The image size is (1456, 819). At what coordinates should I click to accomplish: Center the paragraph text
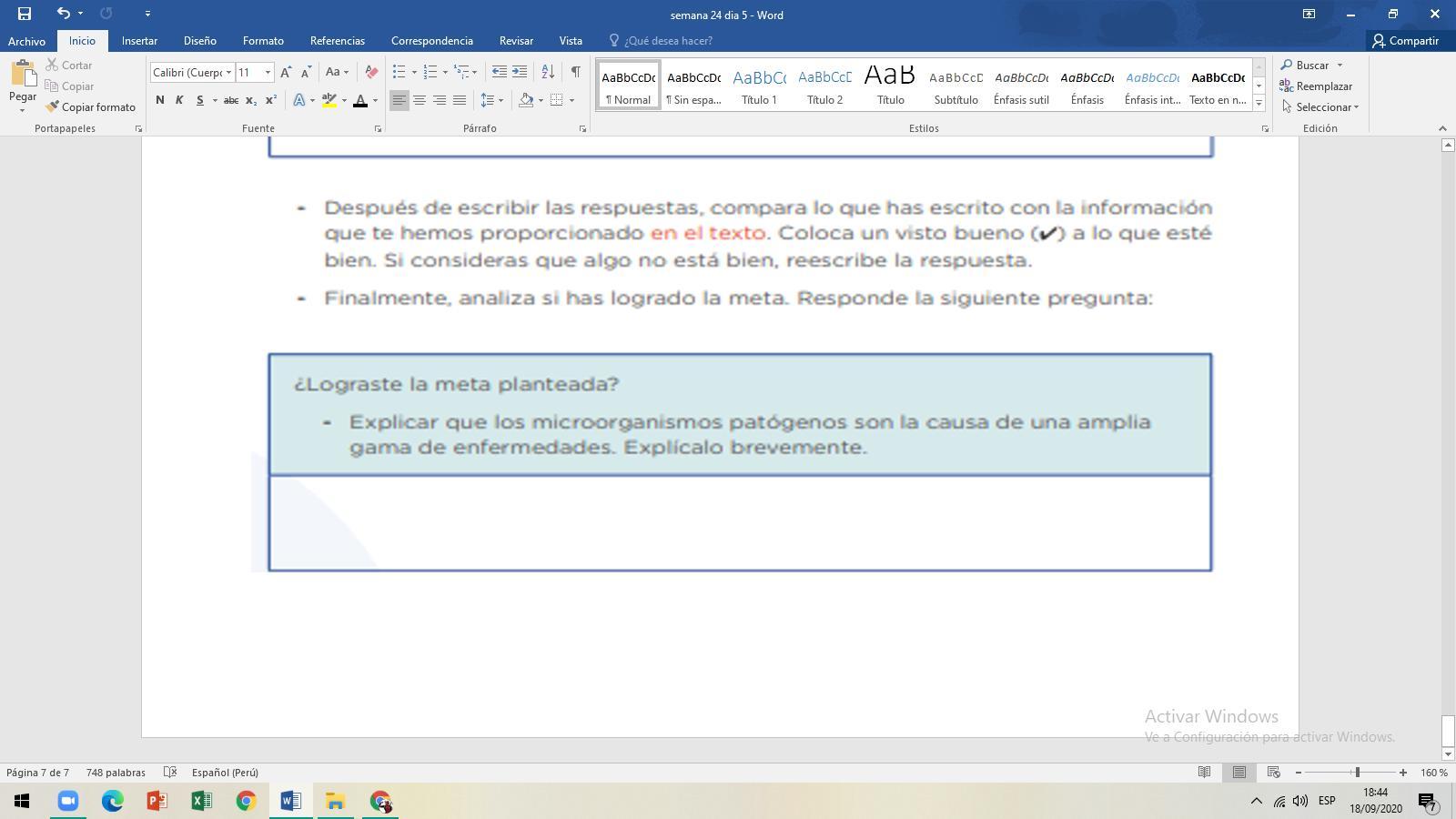[x=420, y=100]
